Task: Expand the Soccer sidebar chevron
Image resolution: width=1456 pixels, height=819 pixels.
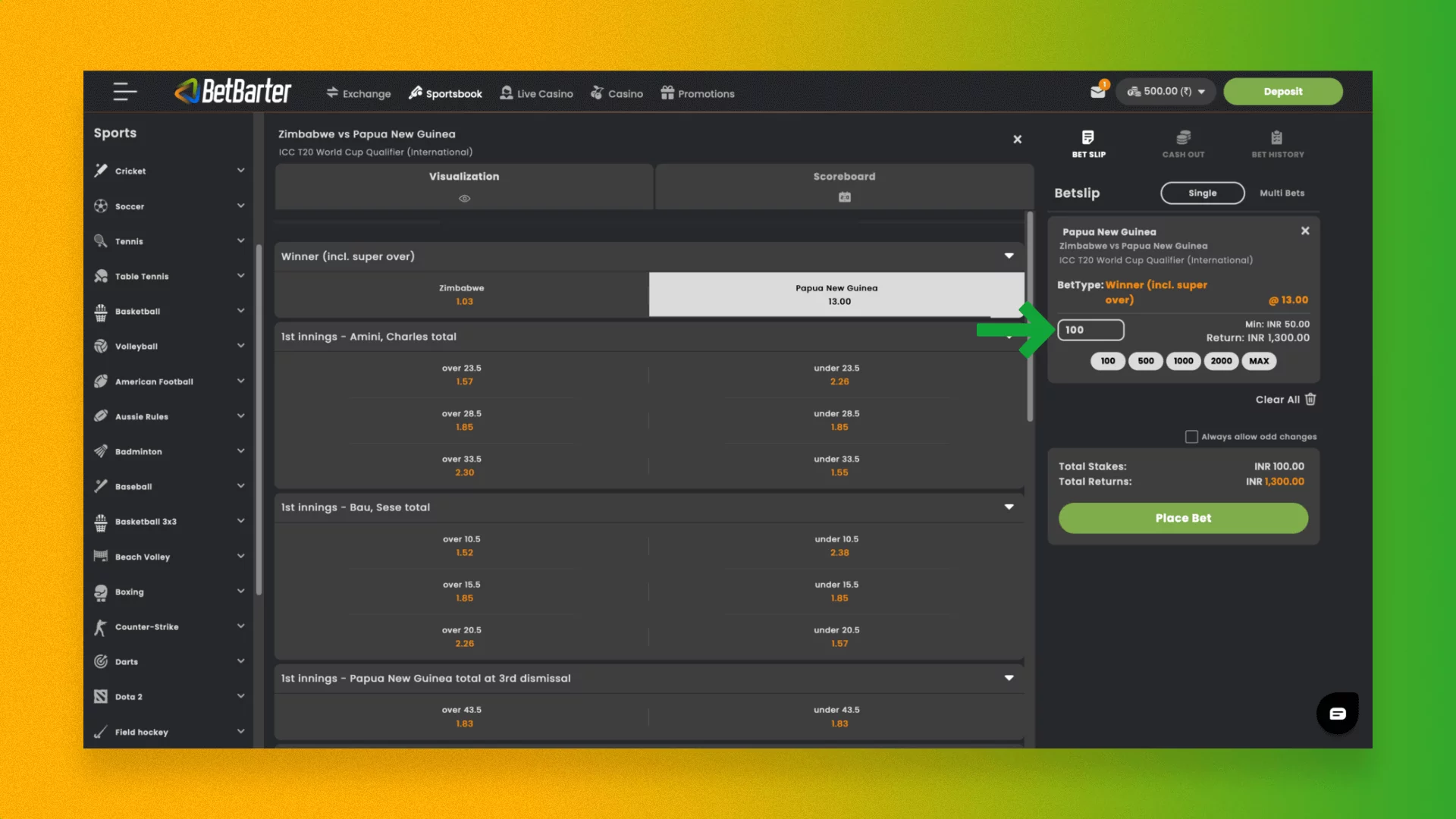Action: click(x=240, y=206)
